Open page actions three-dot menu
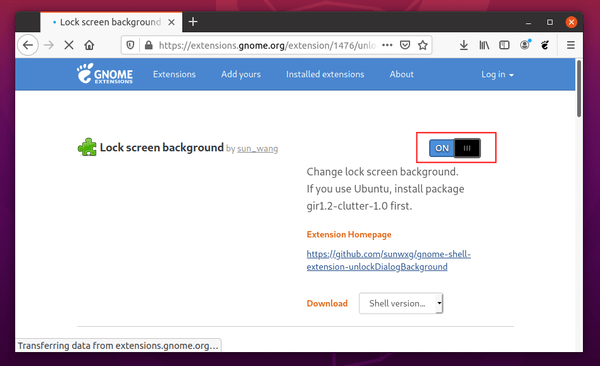The height and width of the screenshot is (366, 600). (387, 45)
